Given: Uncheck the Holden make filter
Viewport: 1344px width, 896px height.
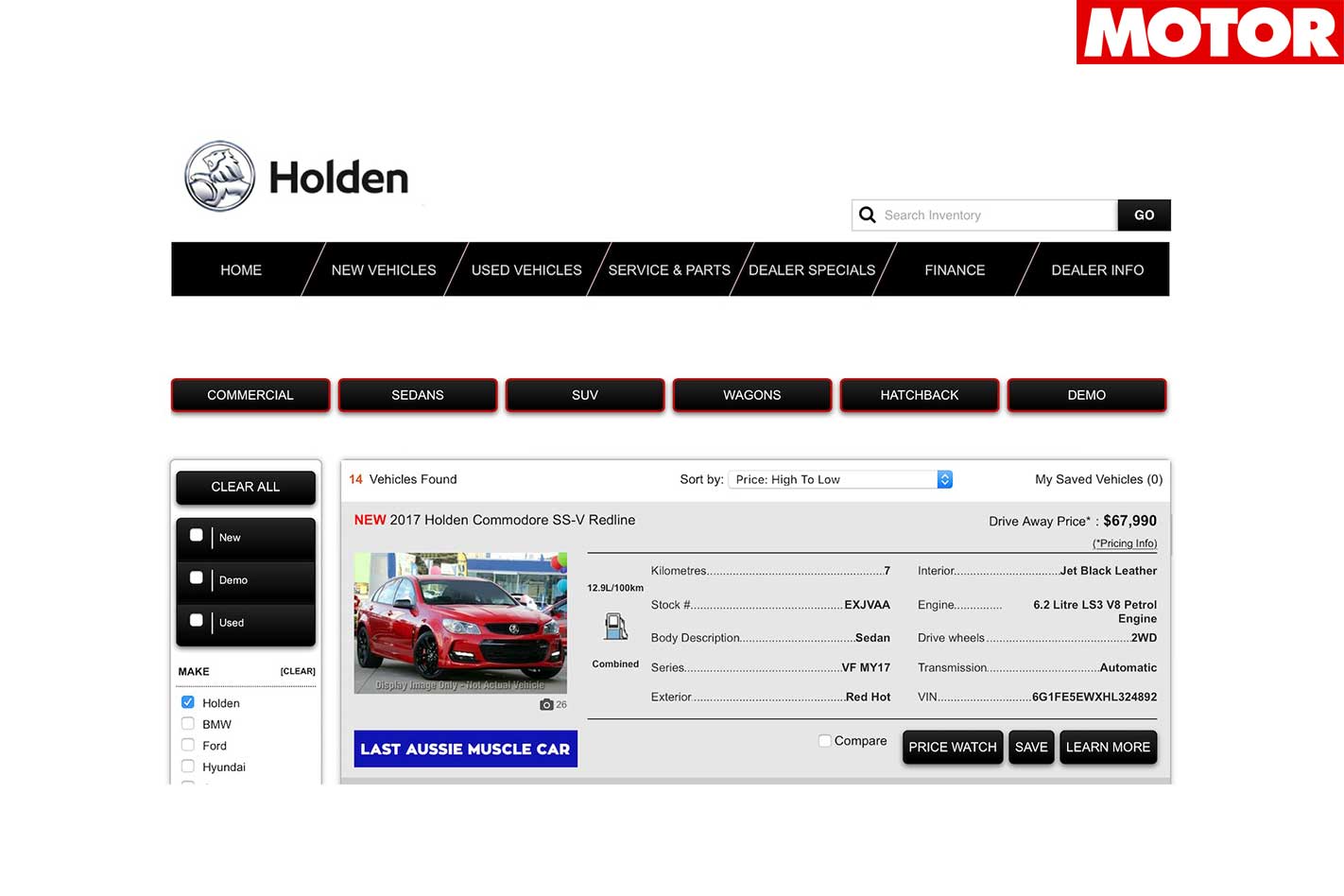Looking at the screenshot, I should (188, 702).
